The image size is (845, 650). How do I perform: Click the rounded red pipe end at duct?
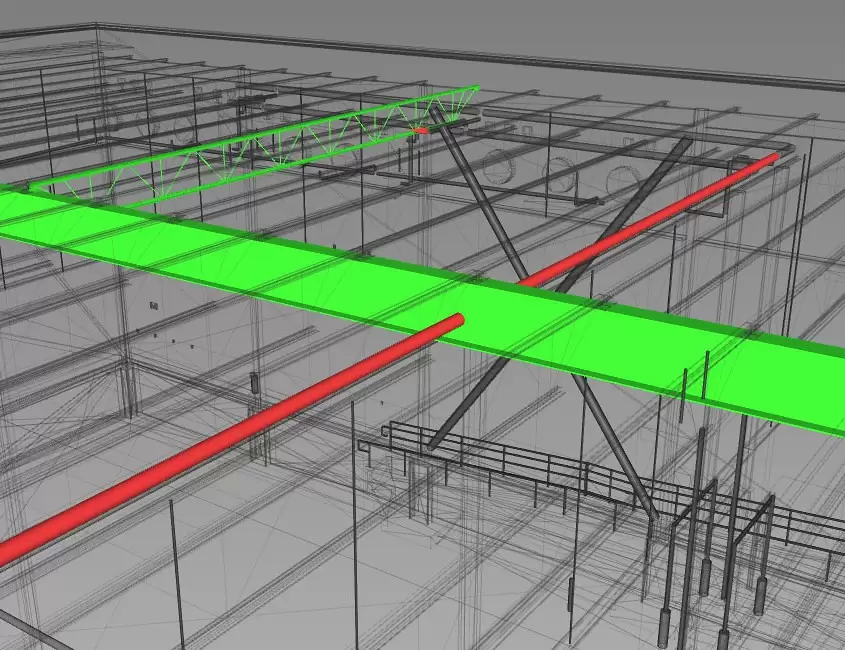click(456, 321)
